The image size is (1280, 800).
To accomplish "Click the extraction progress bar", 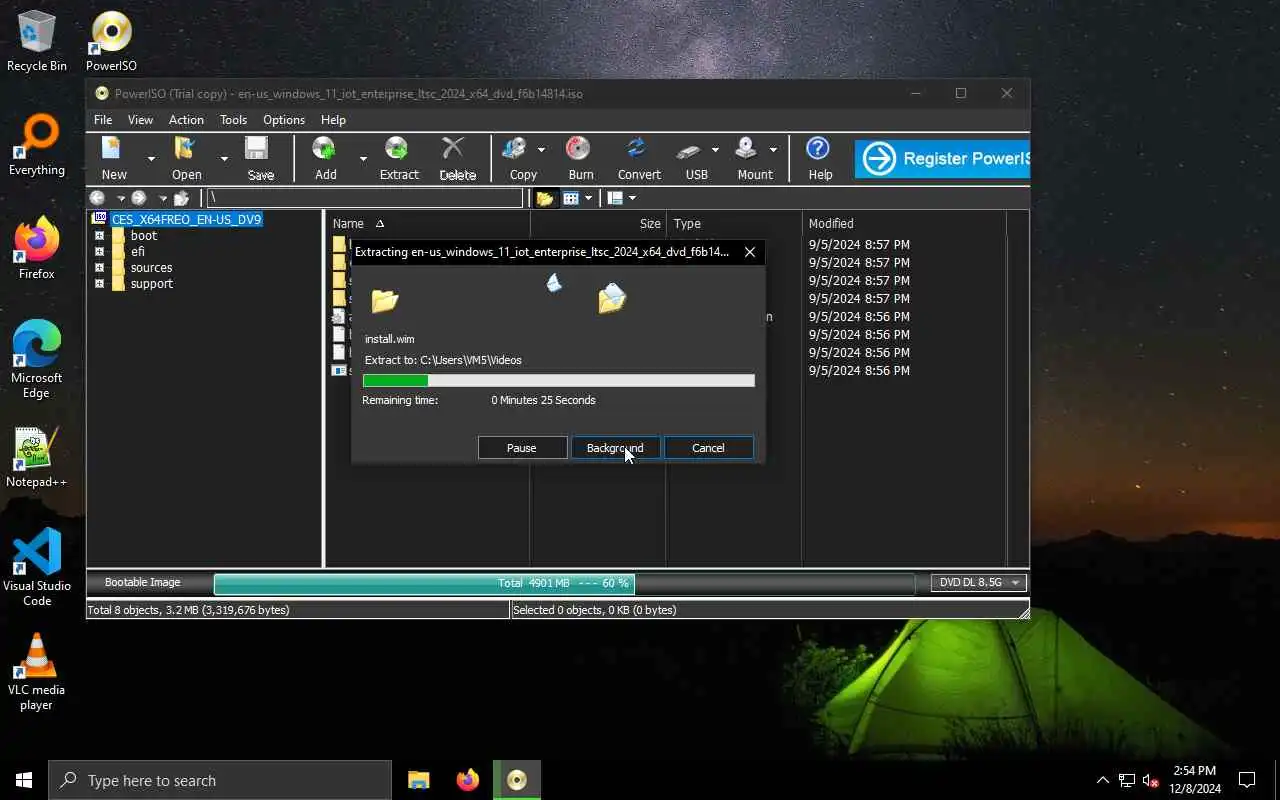I will point(558,380).
